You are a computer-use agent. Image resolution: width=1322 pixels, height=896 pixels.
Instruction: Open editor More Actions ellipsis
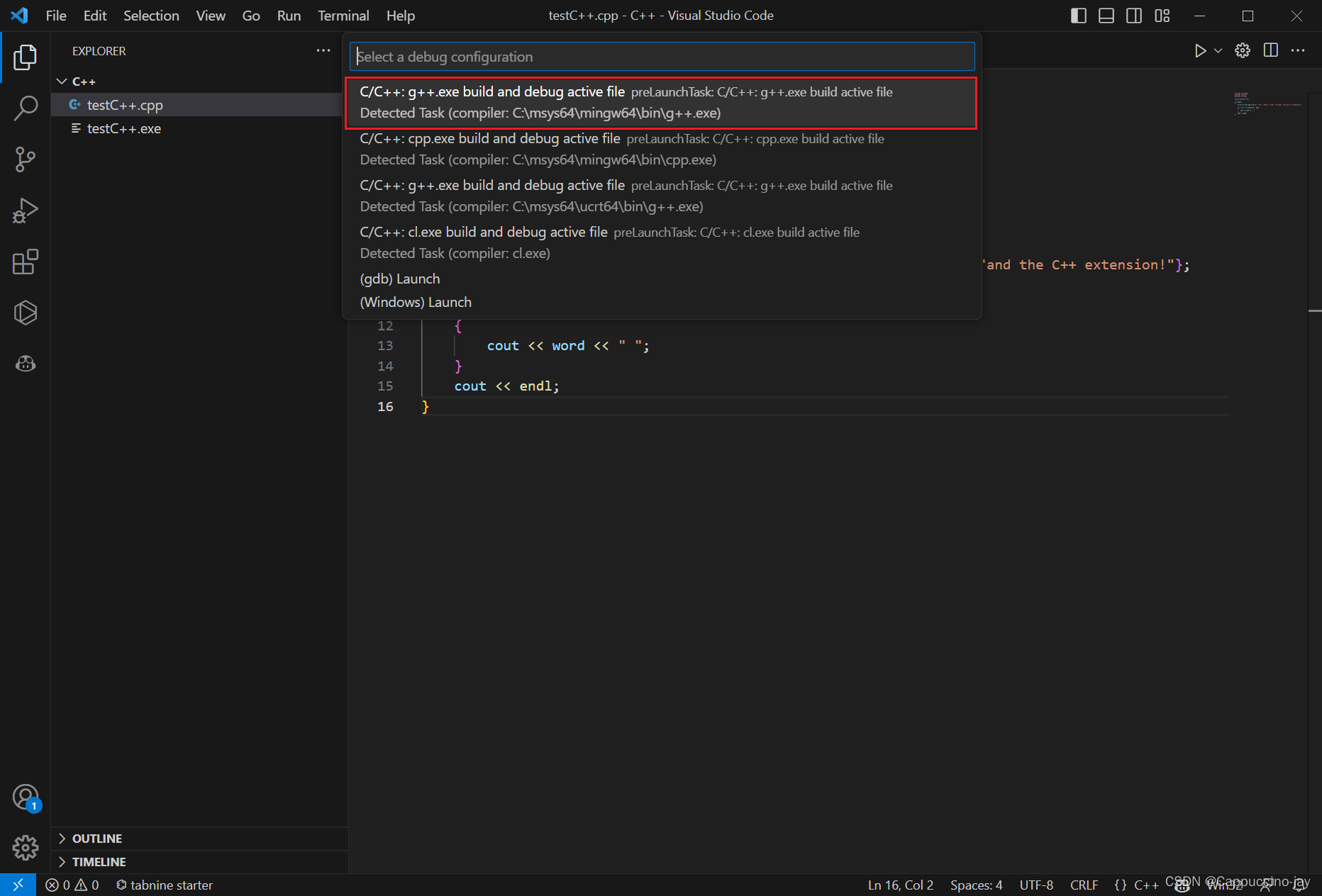pos(1298,50)
